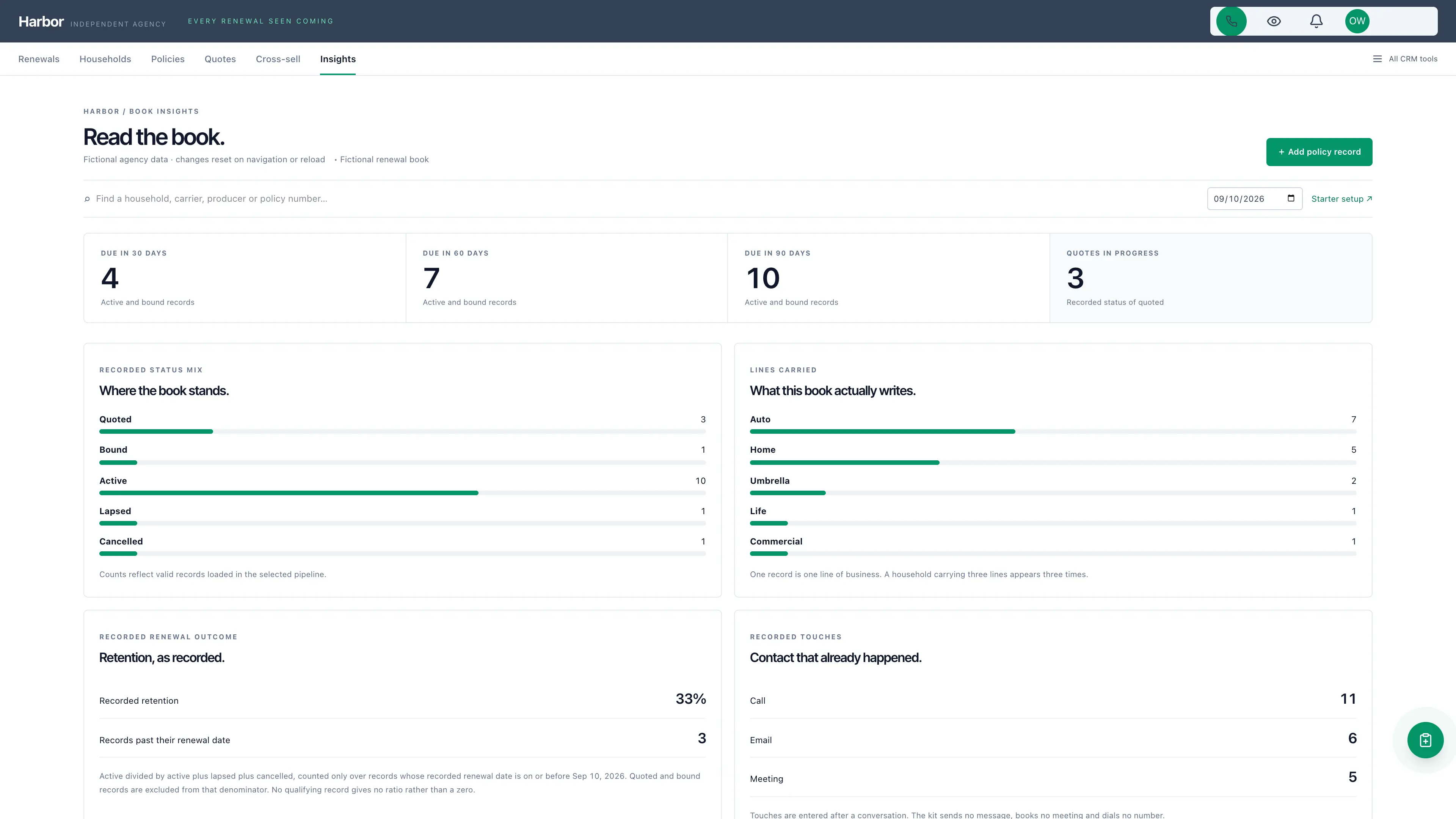Viewport: 1456px width, 819px height.
Task: Open the OW user avatar
Action: [x=1357, y=22]
